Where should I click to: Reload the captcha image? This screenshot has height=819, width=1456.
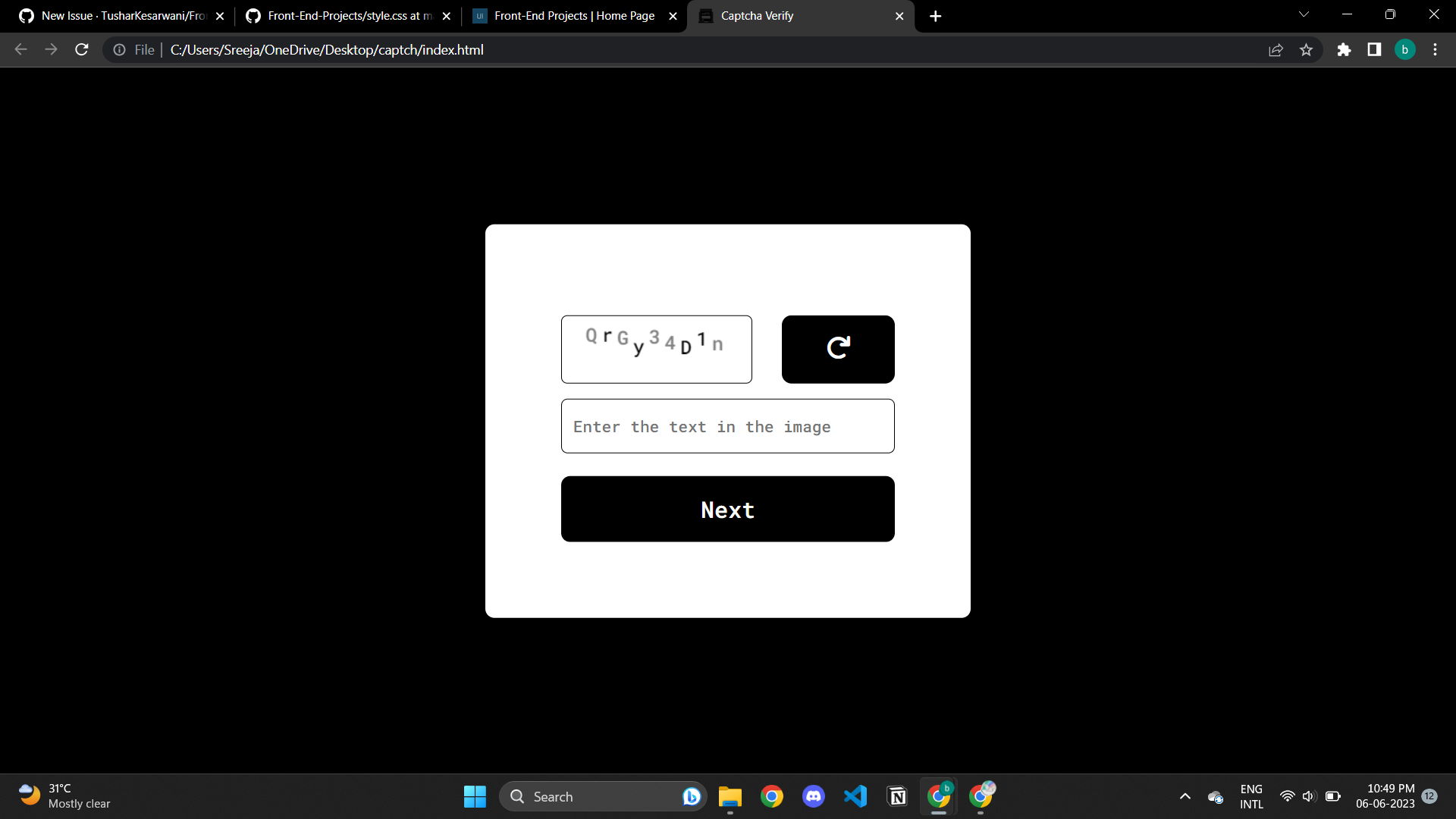point(838,349)
